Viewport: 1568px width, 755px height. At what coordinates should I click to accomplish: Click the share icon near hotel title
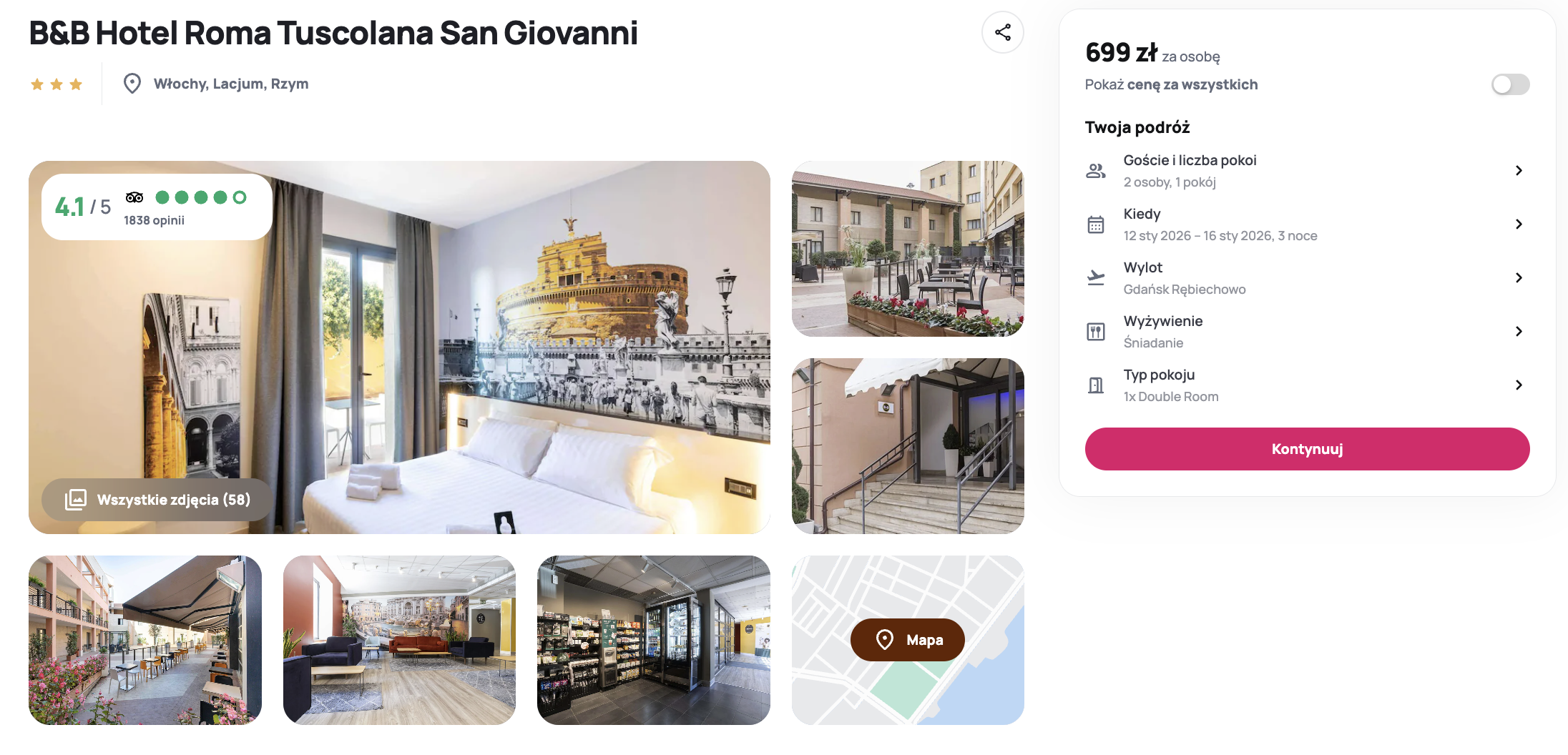1002,32
